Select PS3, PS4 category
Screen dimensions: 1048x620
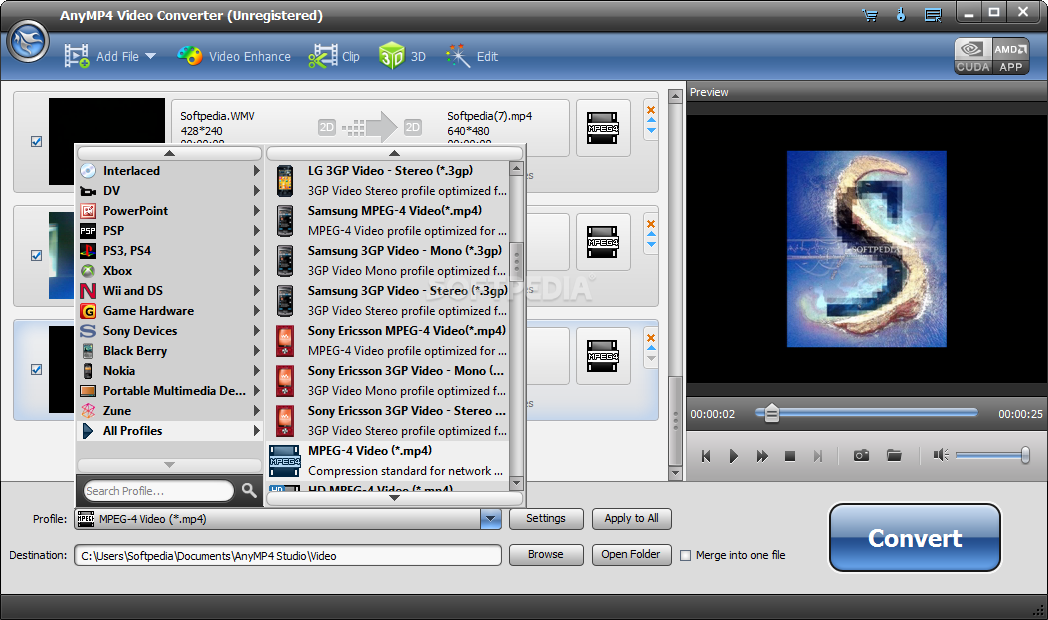pos(170,251)
